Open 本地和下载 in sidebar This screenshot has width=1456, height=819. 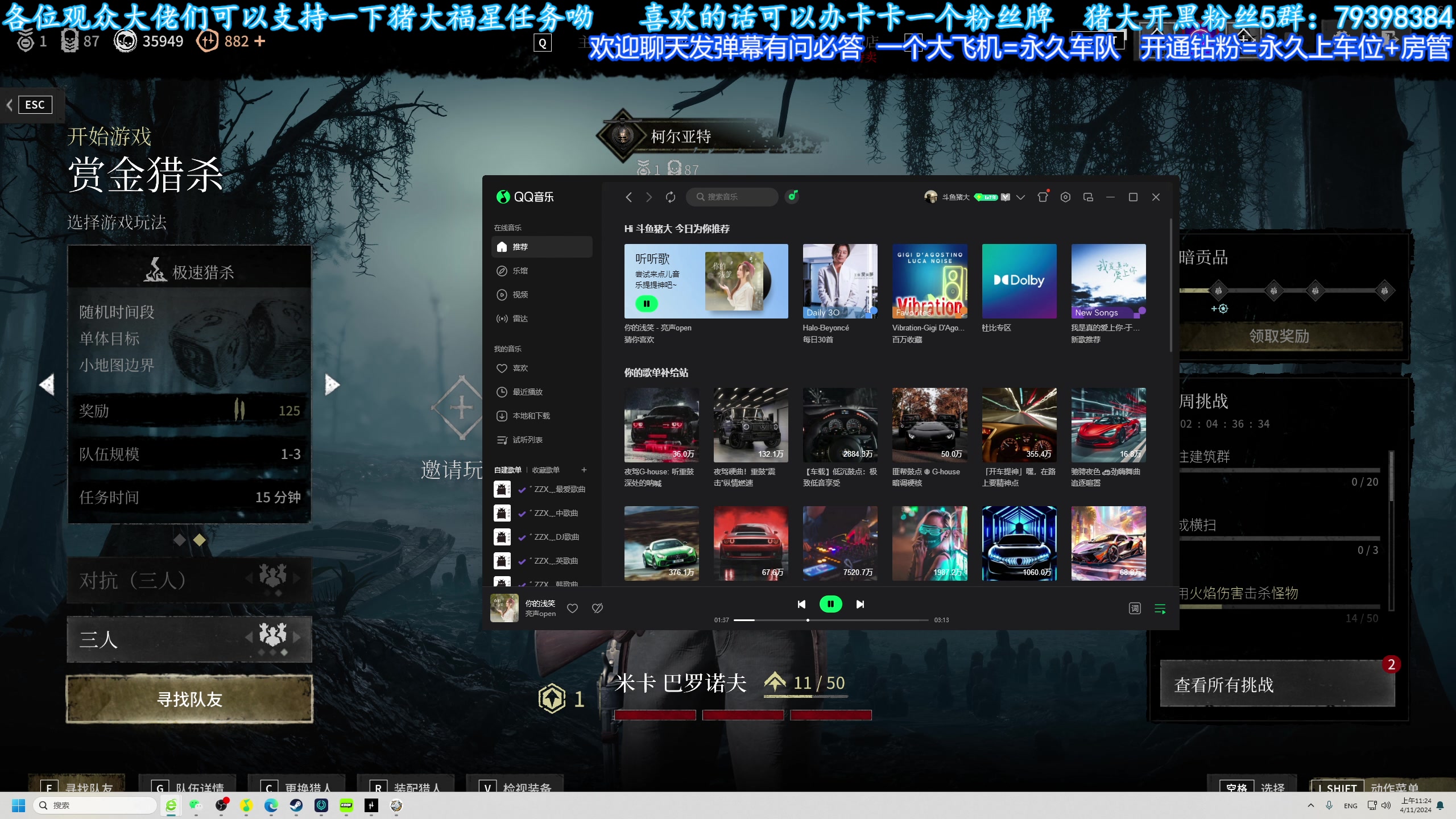[x=542, y=416]
